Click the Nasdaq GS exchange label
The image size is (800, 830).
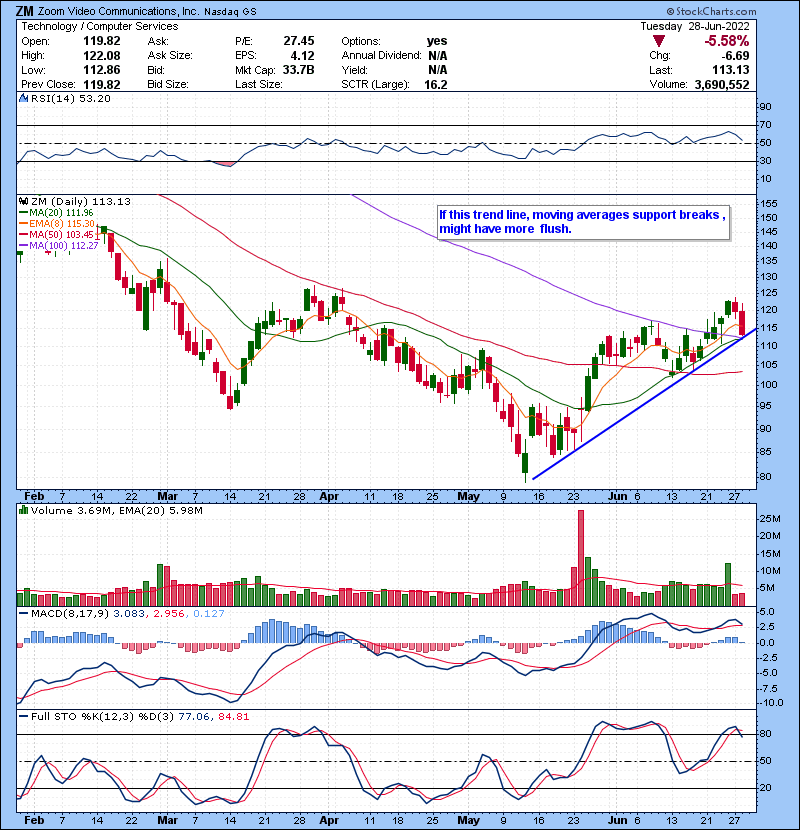(230, 12)
